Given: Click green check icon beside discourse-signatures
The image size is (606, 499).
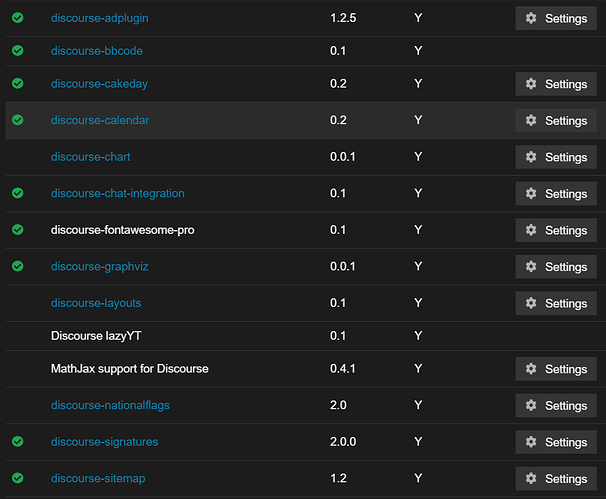Looking at the screenshot, I should (18, 441).
